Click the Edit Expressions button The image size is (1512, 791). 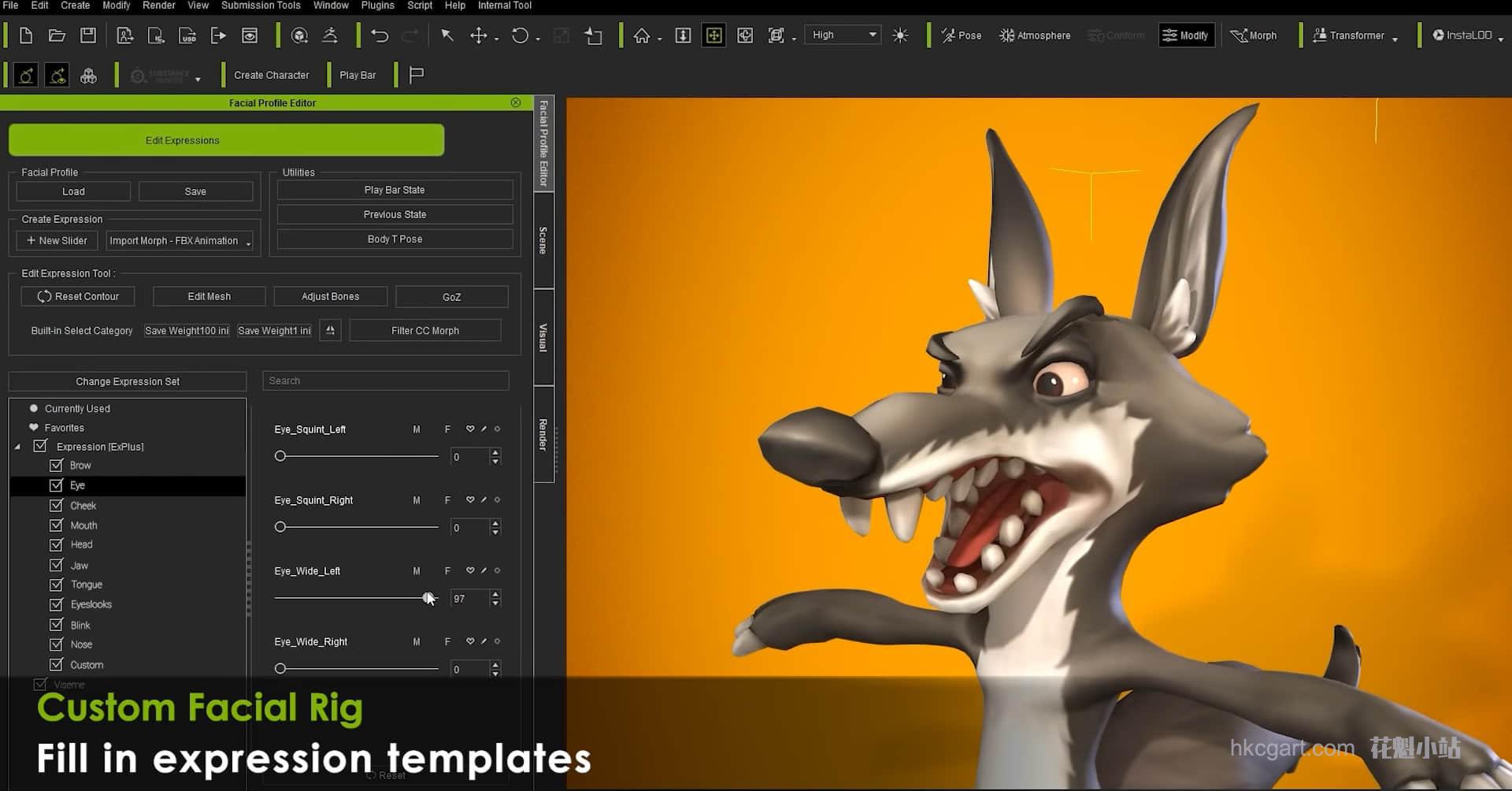click(x=226, y=140)
